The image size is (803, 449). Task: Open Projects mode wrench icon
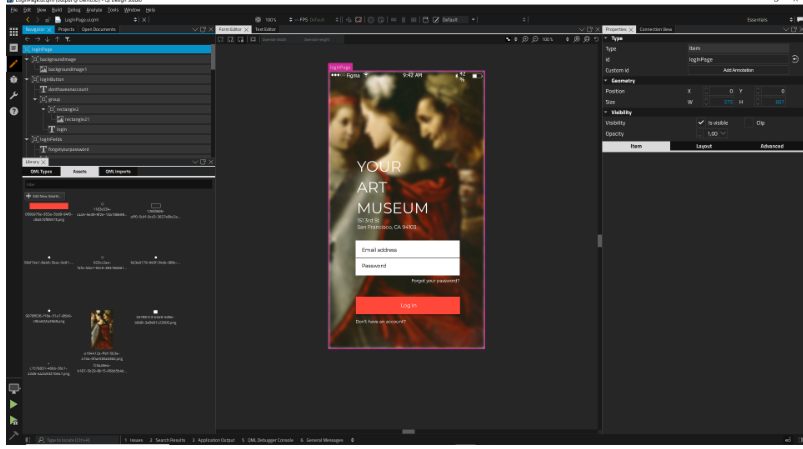point(14,95)
